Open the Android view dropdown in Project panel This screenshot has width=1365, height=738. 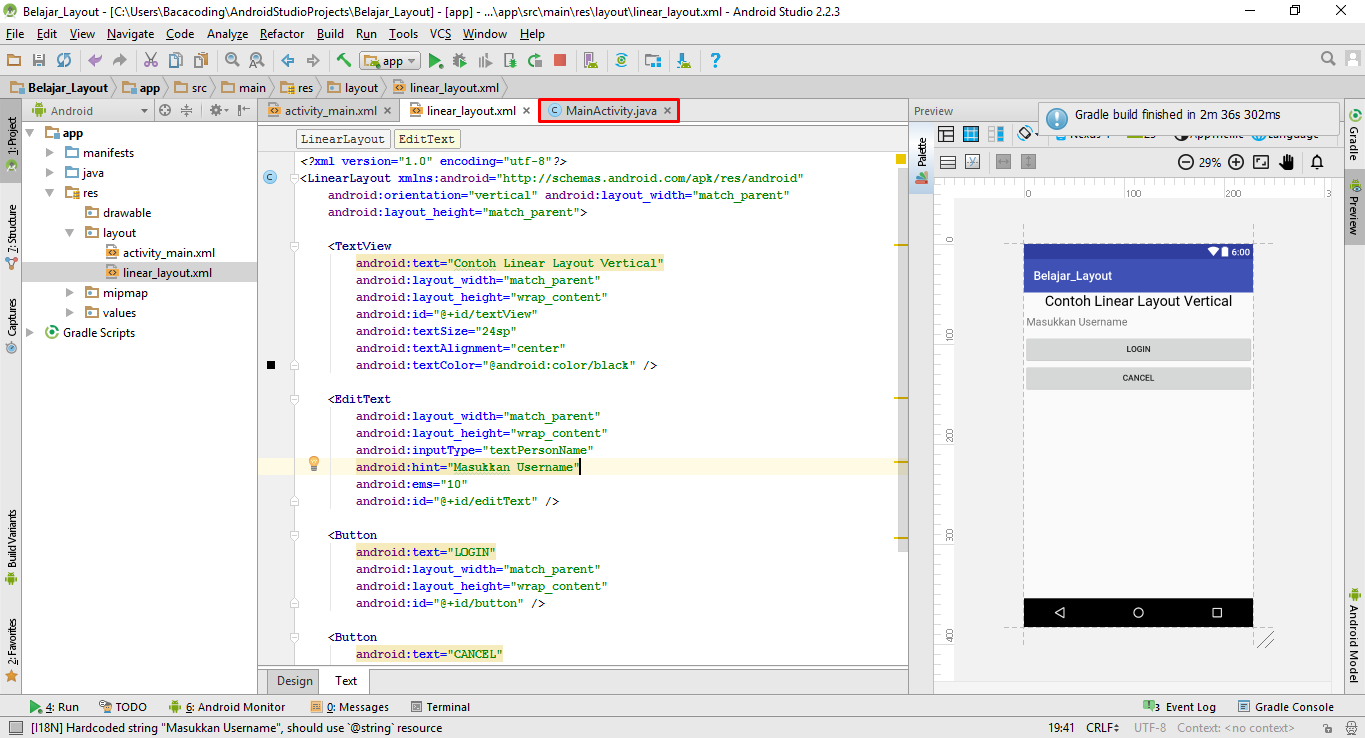pos(144,110)
